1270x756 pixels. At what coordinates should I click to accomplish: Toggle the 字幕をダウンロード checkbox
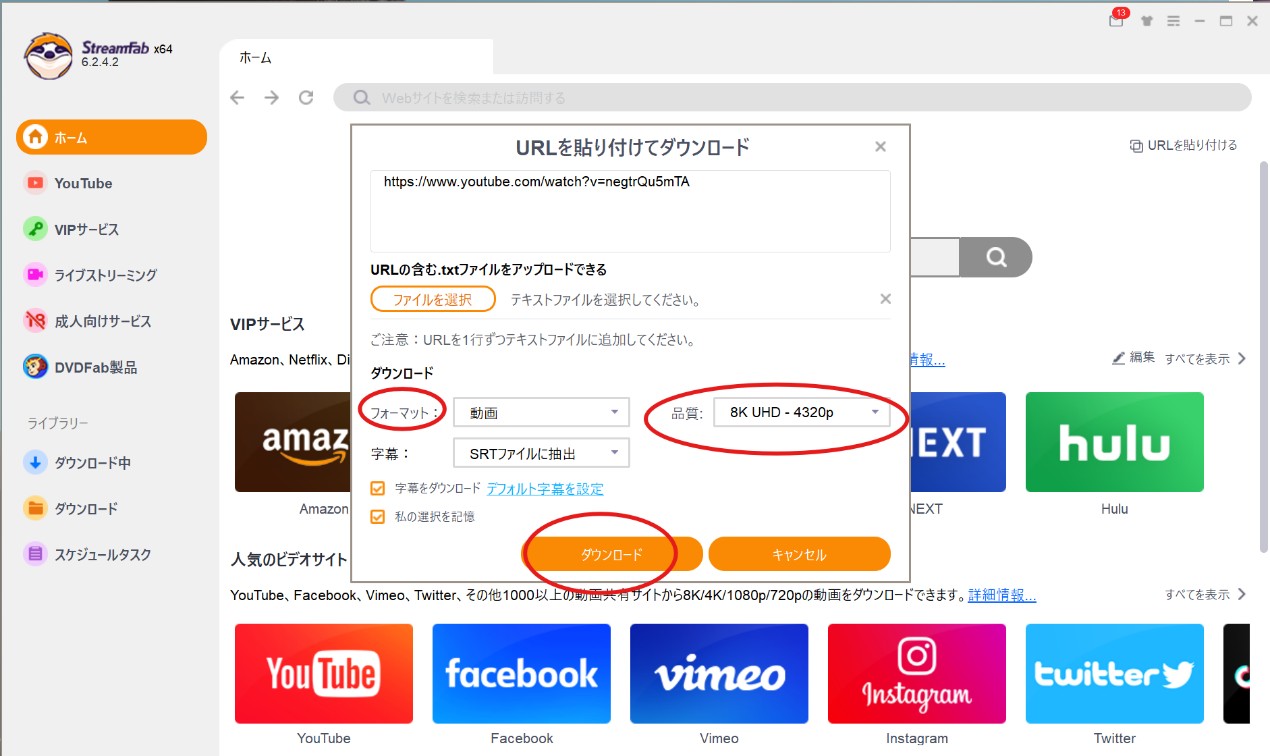(378, 489)
